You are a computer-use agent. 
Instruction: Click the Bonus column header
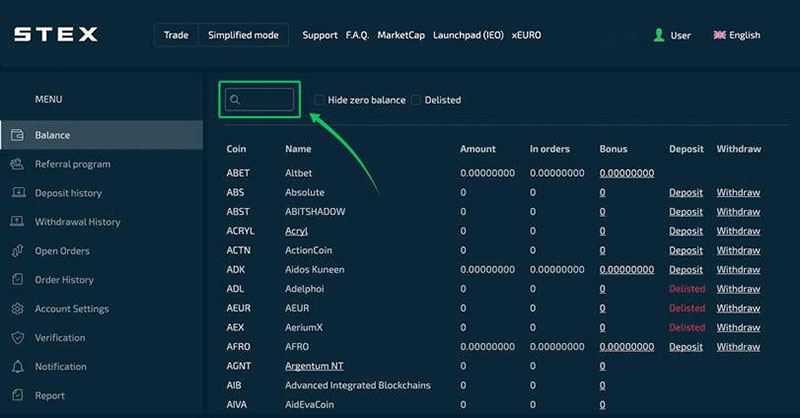(x=613, y=149)
